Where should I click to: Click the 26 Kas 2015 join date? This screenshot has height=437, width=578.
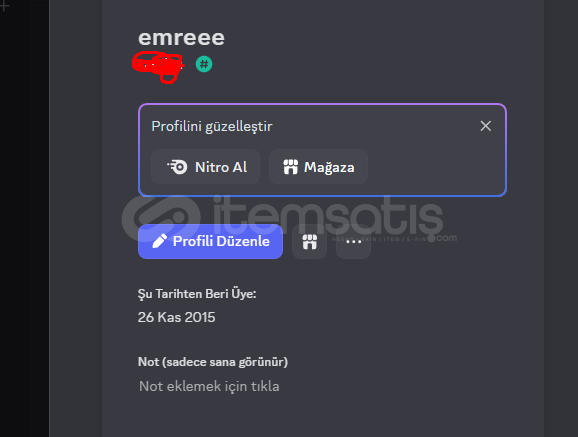[x=176, y=317]
